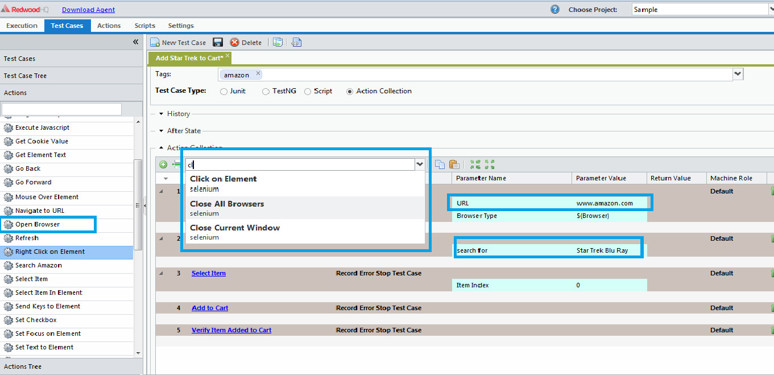Click the New Test Case button
The height and width of the screenshot is (375, 774).
[178, 42]
